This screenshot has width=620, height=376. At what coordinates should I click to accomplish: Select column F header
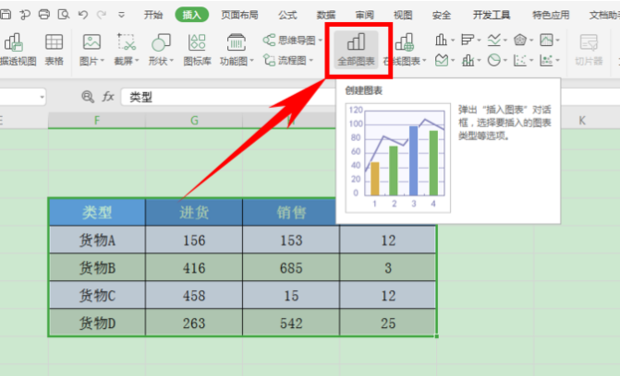[97, 120]
